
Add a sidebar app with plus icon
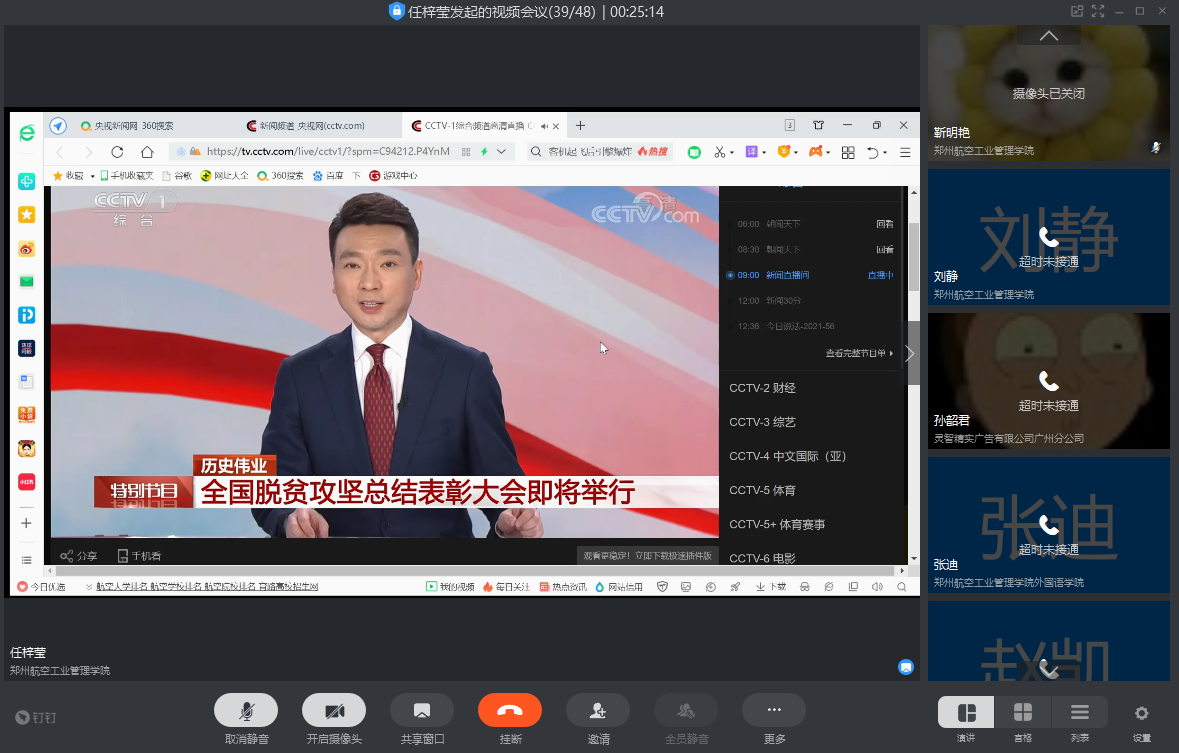[x=26, y=523]
